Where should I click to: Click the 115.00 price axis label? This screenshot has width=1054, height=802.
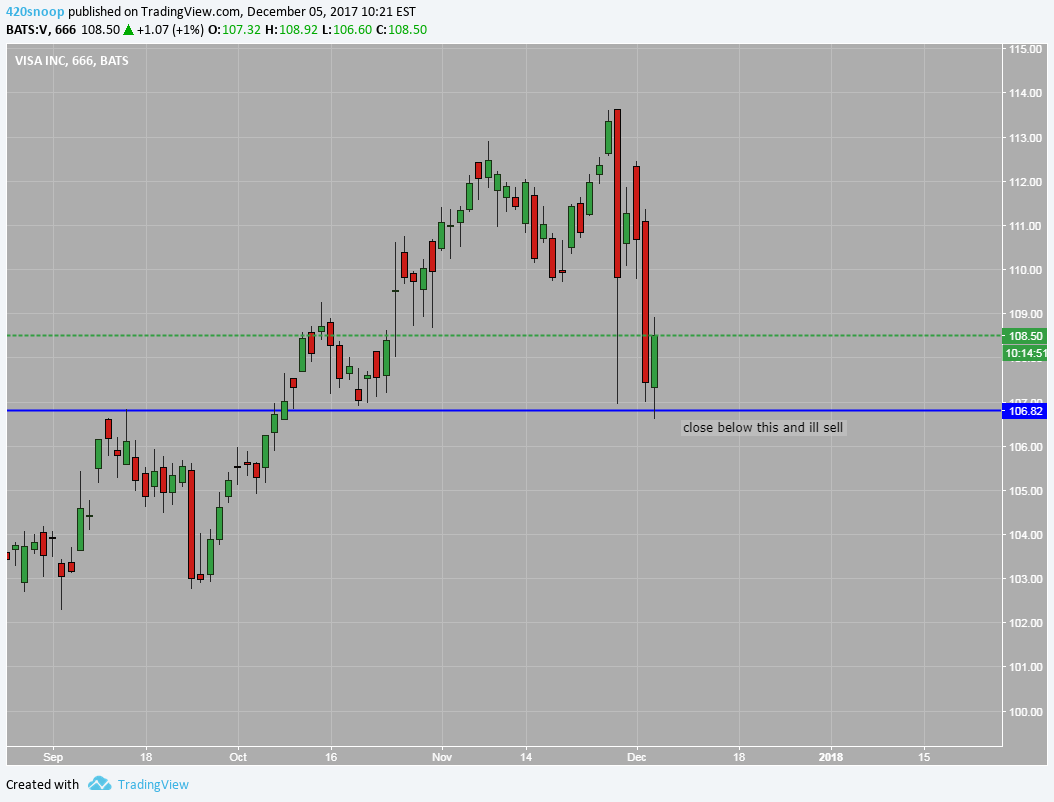1026,49
